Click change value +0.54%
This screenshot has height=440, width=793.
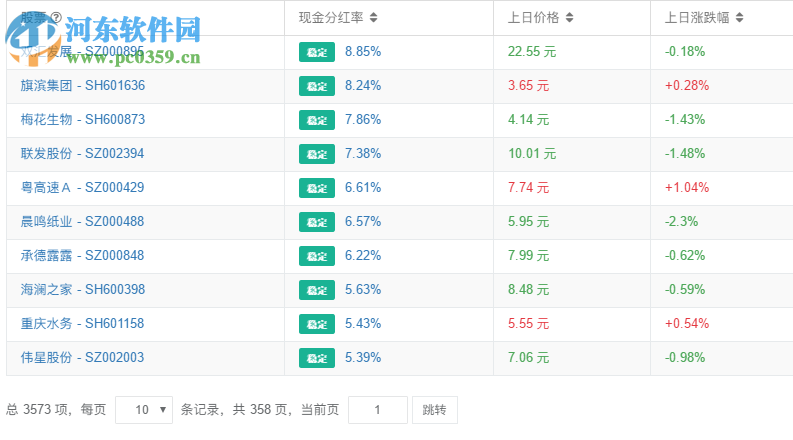click(x=687, y=323)
